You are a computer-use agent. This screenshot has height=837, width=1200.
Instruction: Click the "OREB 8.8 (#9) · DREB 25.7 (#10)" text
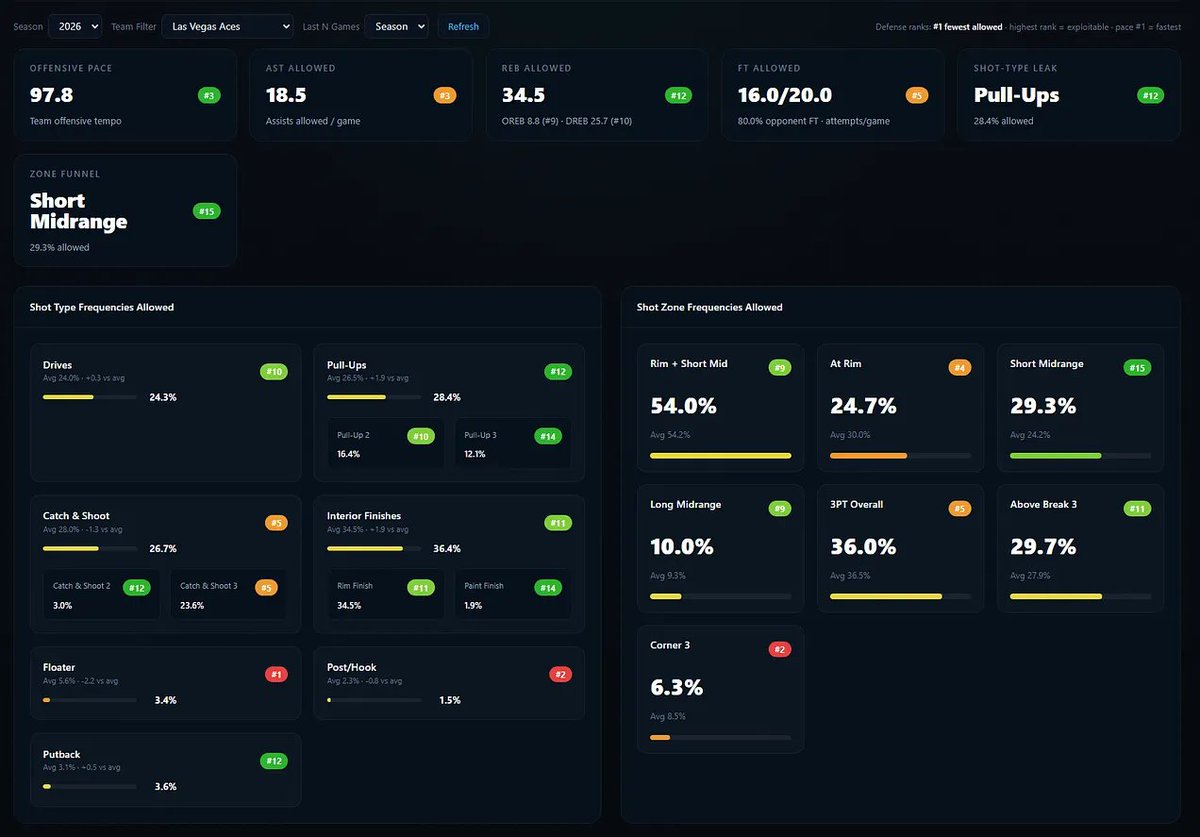click(x=566, y=121)
